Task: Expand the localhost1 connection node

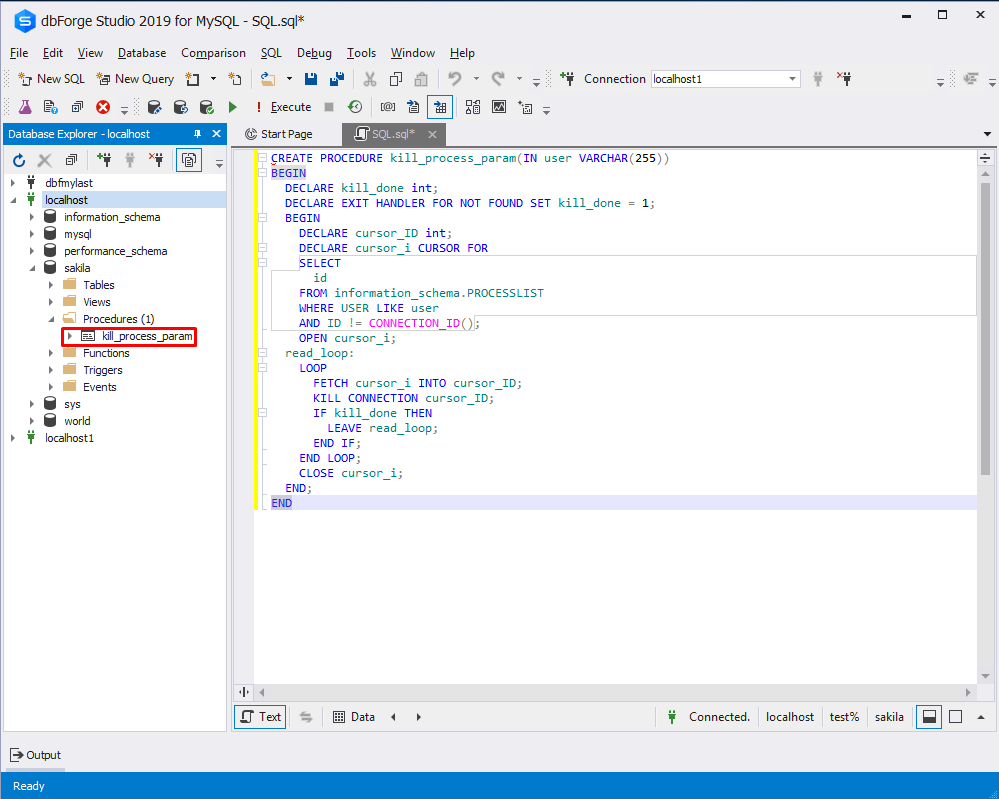Action: [x=13, y=438]
